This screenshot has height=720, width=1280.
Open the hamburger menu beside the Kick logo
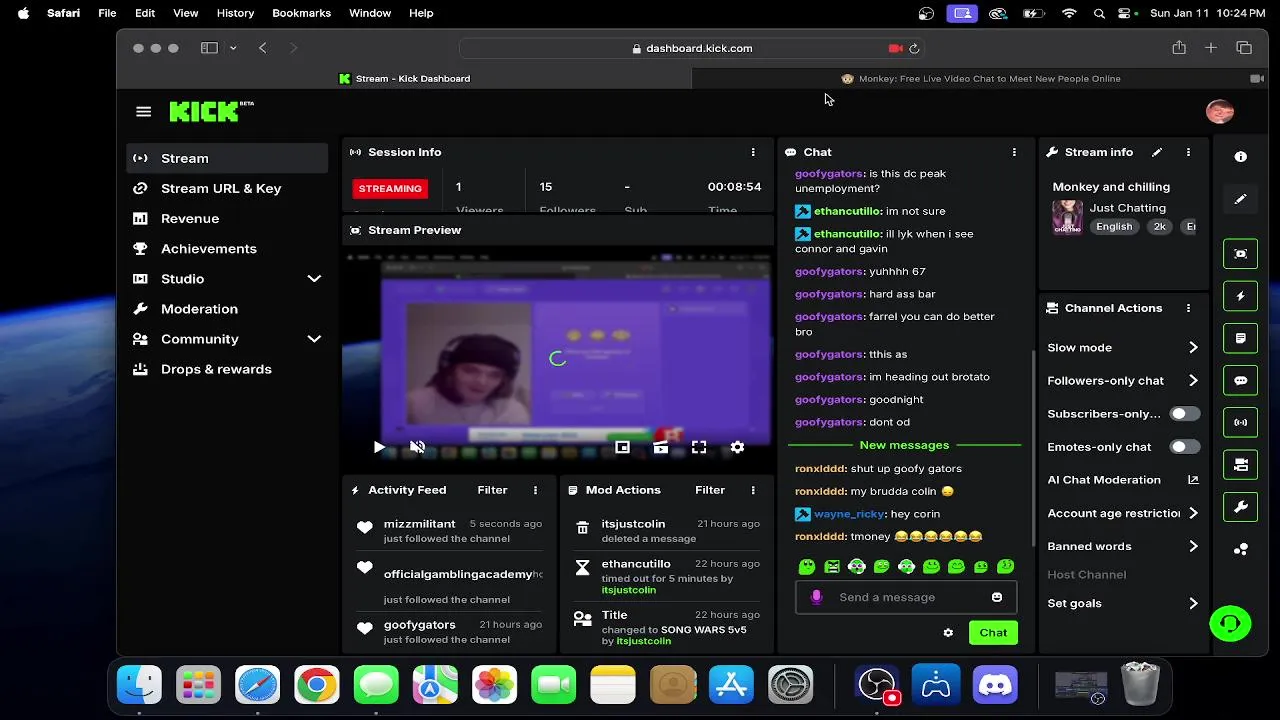(x=143, y=112)
